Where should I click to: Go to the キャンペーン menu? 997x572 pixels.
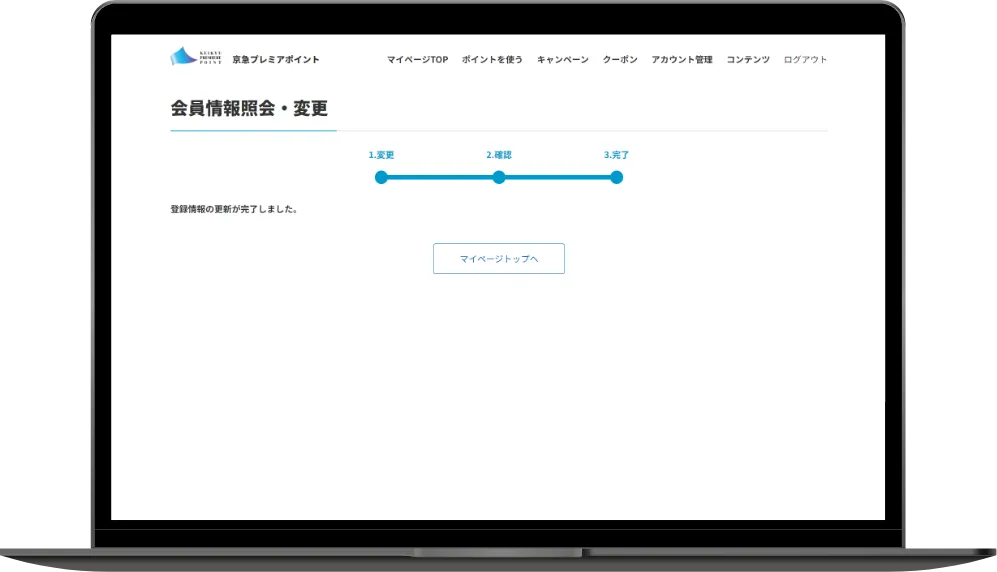pos(562,59)
